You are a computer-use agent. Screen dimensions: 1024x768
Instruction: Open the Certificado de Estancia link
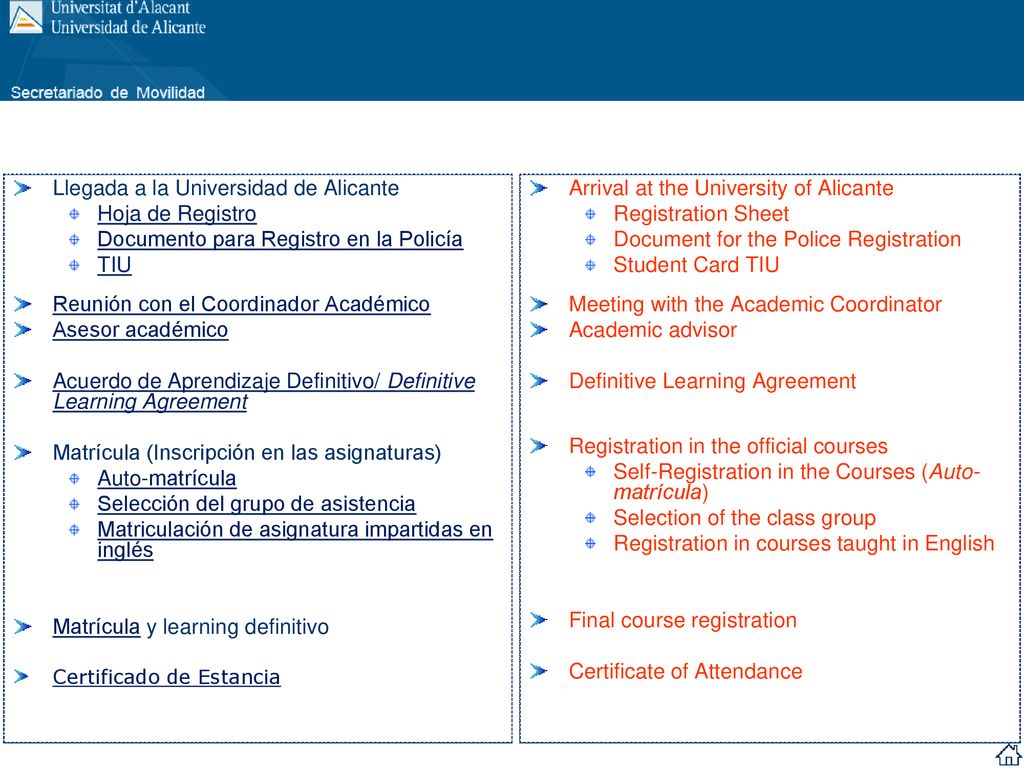(167, 677)
